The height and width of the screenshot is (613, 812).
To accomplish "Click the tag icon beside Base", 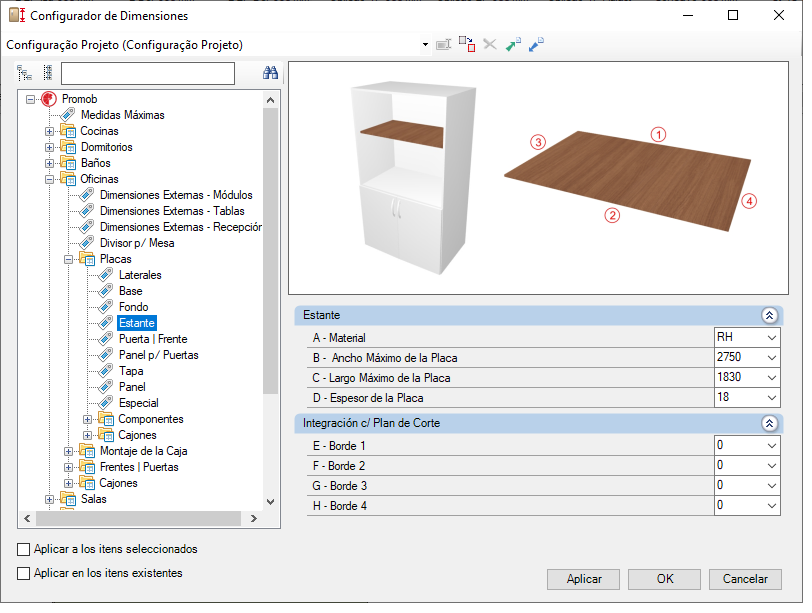I will (x=106, y=291).
